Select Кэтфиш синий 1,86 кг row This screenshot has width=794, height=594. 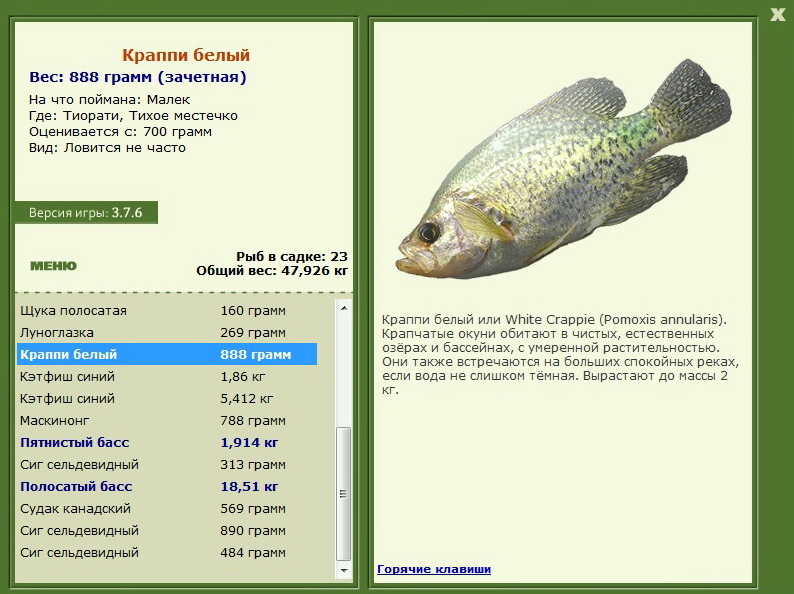(167, 377)
